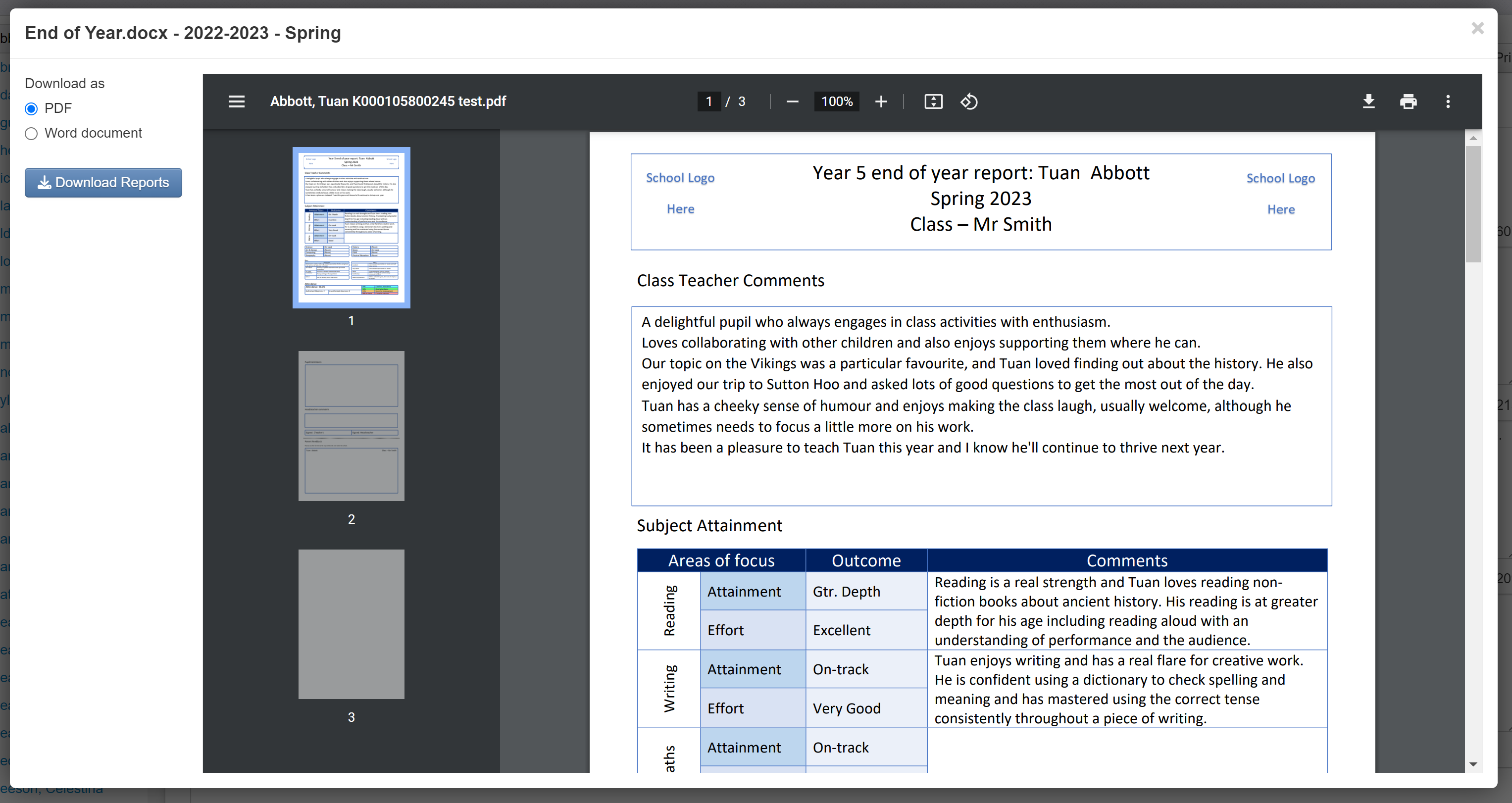The height and width of the screenshot is (803, 1512).
Task: Select the Word document download option
Action: 31,134
